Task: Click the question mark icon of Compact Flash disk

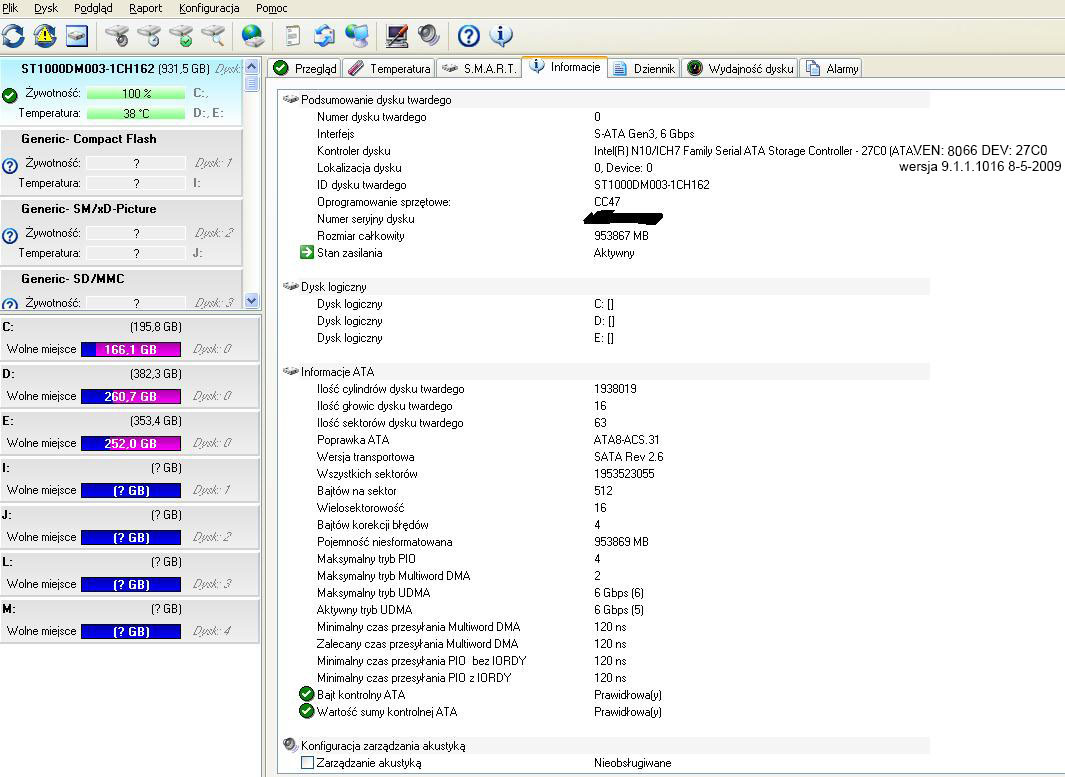Action: [x=10, y=166]
